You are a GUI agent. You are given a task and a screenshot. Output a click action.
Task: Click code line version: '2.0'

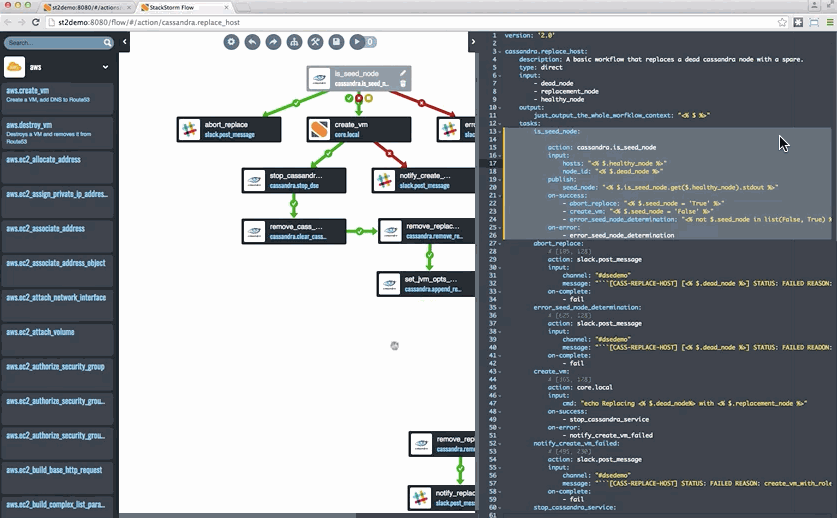click(x=530, y=35)
